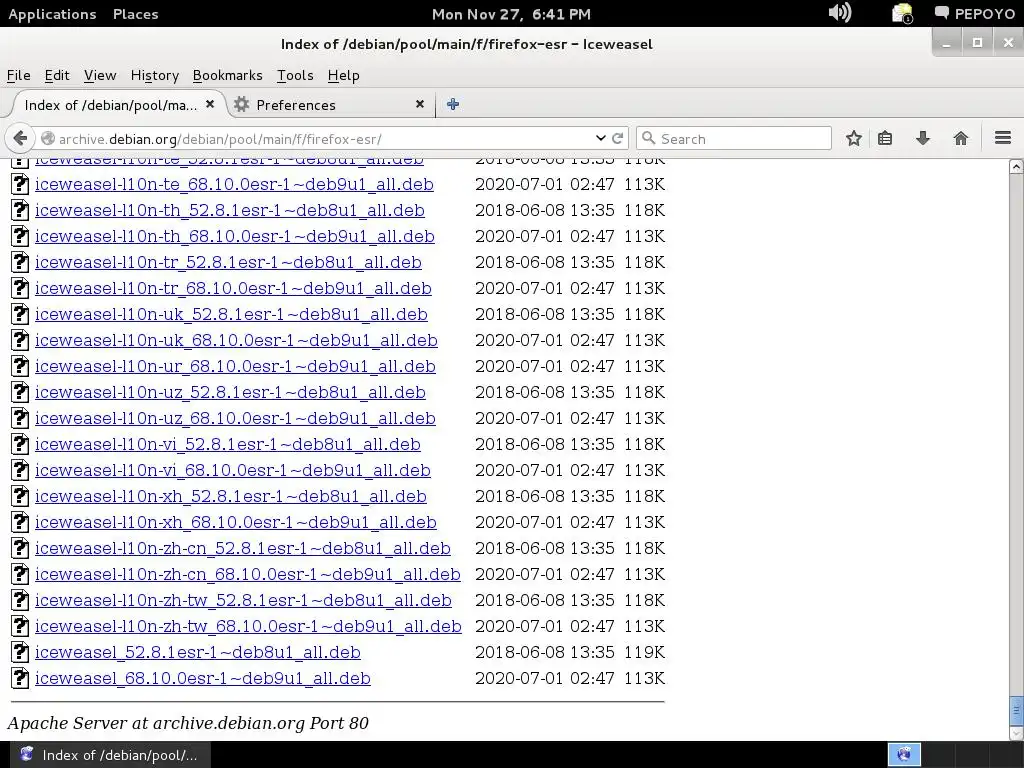Download iceweasel-l10n-uk_52.8.1esr-1~deb8u1_all.deb

point(231,314)
